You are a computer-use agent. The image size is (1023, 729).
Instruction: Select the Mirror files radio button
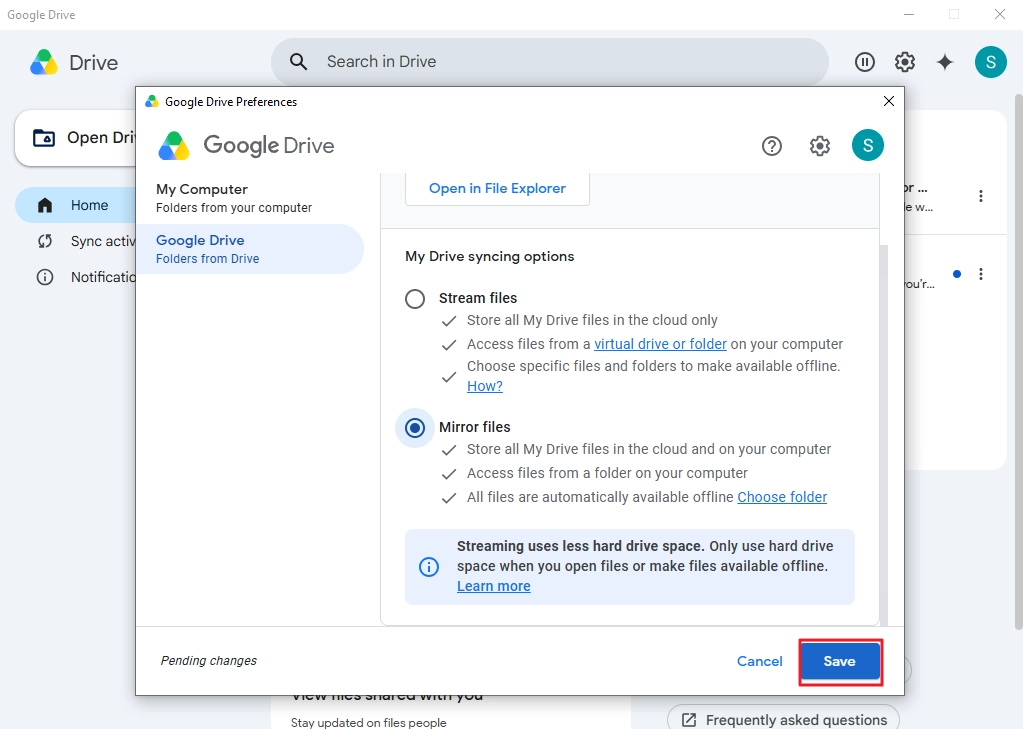[x=415, y=428]
